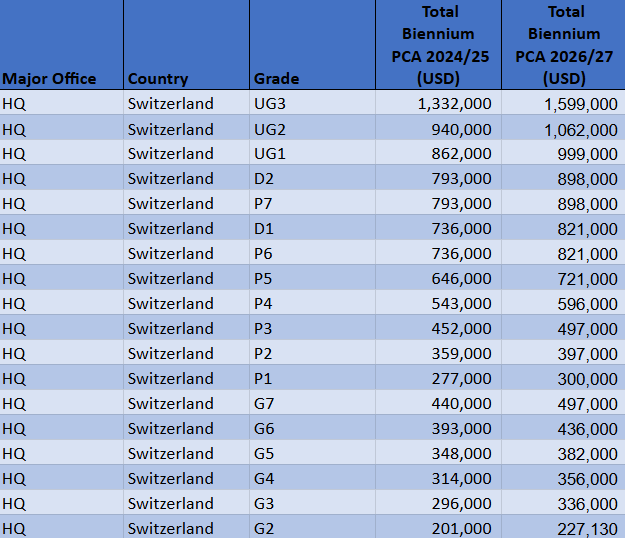Select the 227,130 cell in G2 row

(x=587, y=528)
